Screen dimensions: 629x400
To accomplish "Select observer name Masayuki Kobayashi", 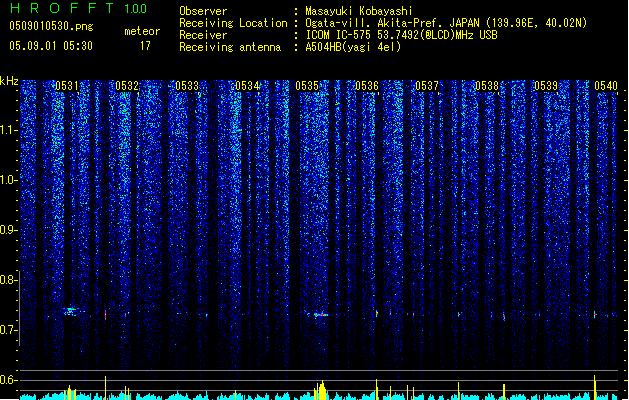I will [x=359, y=11].
